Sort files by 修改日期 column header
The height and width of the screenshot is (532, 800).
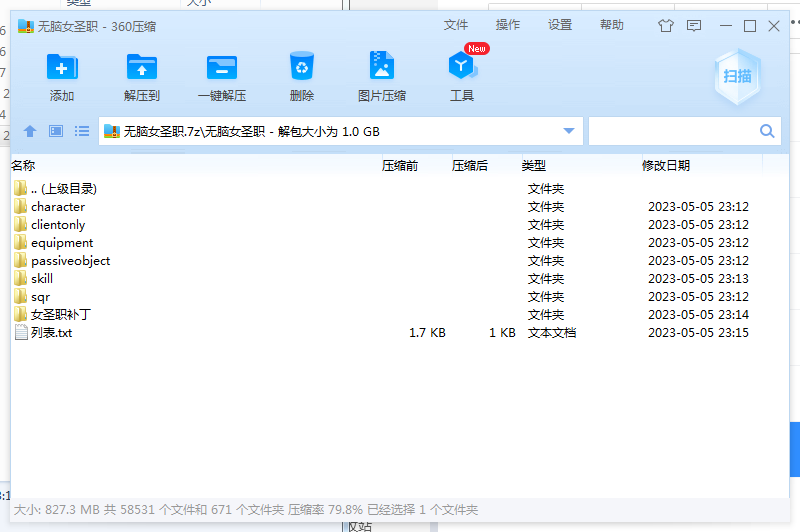666,166
